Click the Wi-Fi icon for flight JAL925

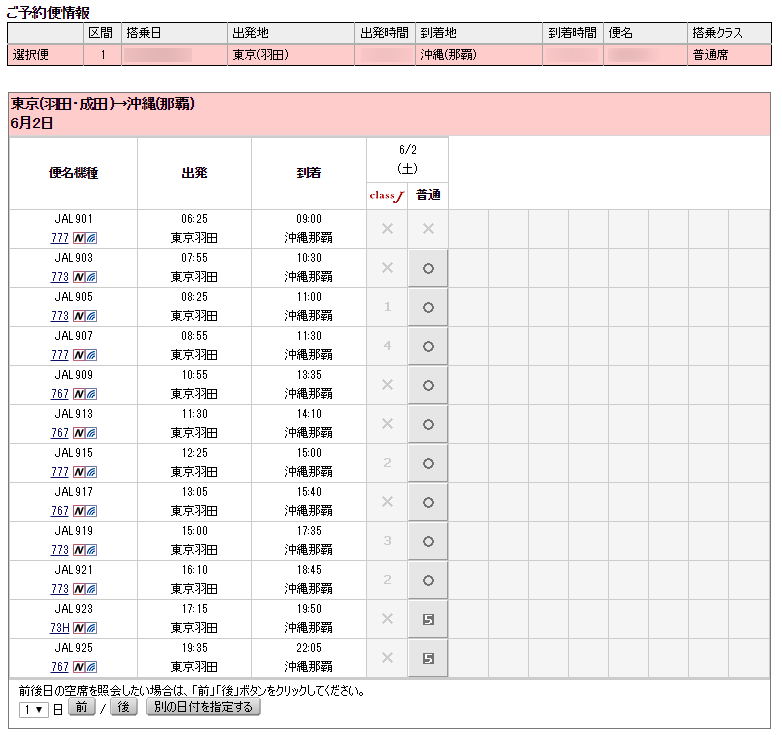point(91,667)
